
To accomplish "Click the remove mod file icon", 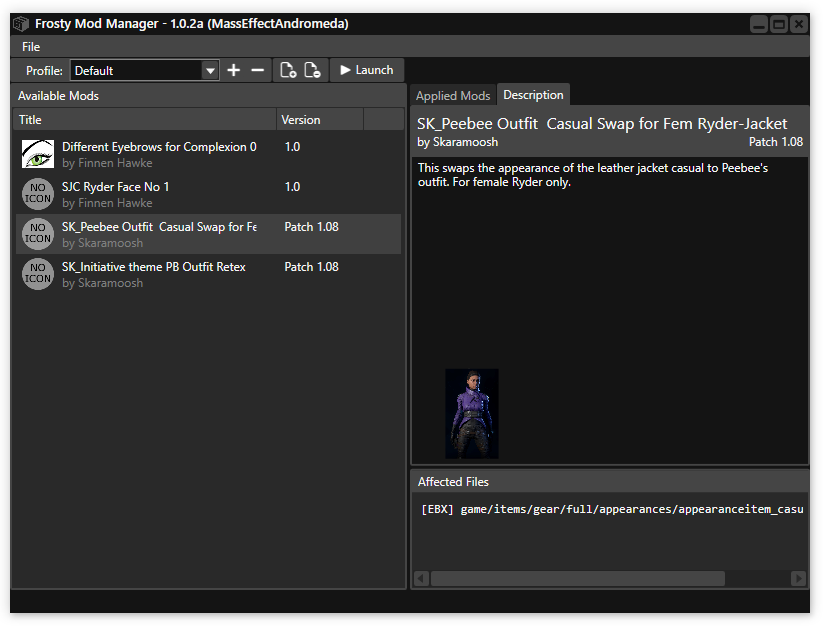I will 312,70.
